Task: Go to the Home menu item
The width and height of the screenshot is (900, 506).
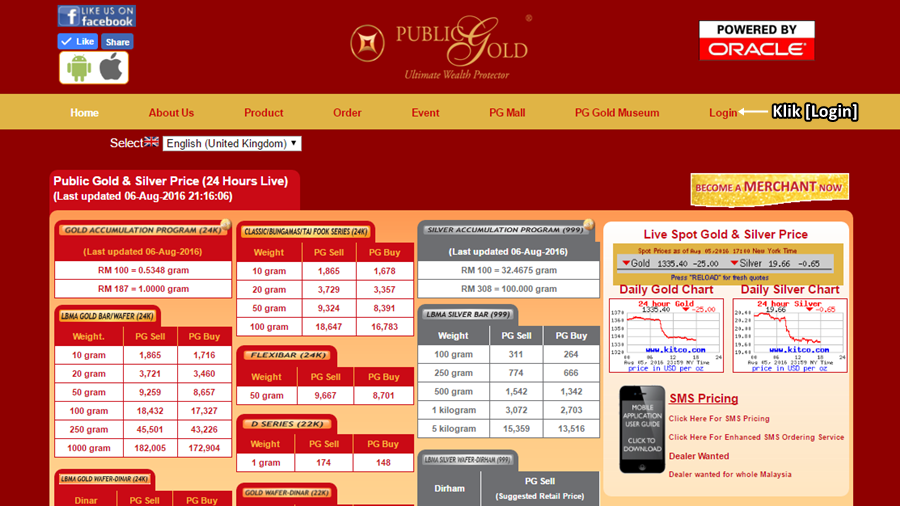Action: click(84, 112)
